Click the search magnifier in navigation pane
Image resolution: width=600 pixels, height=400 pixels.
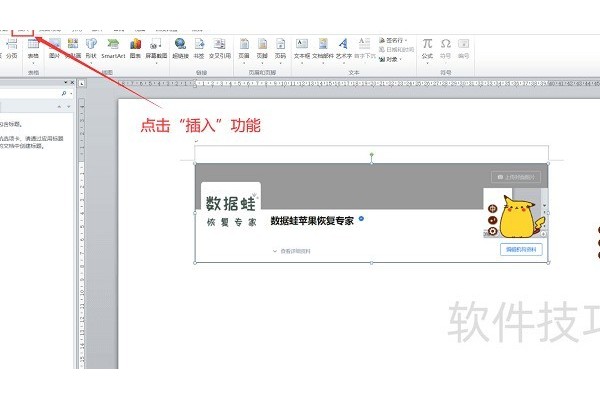point(64,93)
